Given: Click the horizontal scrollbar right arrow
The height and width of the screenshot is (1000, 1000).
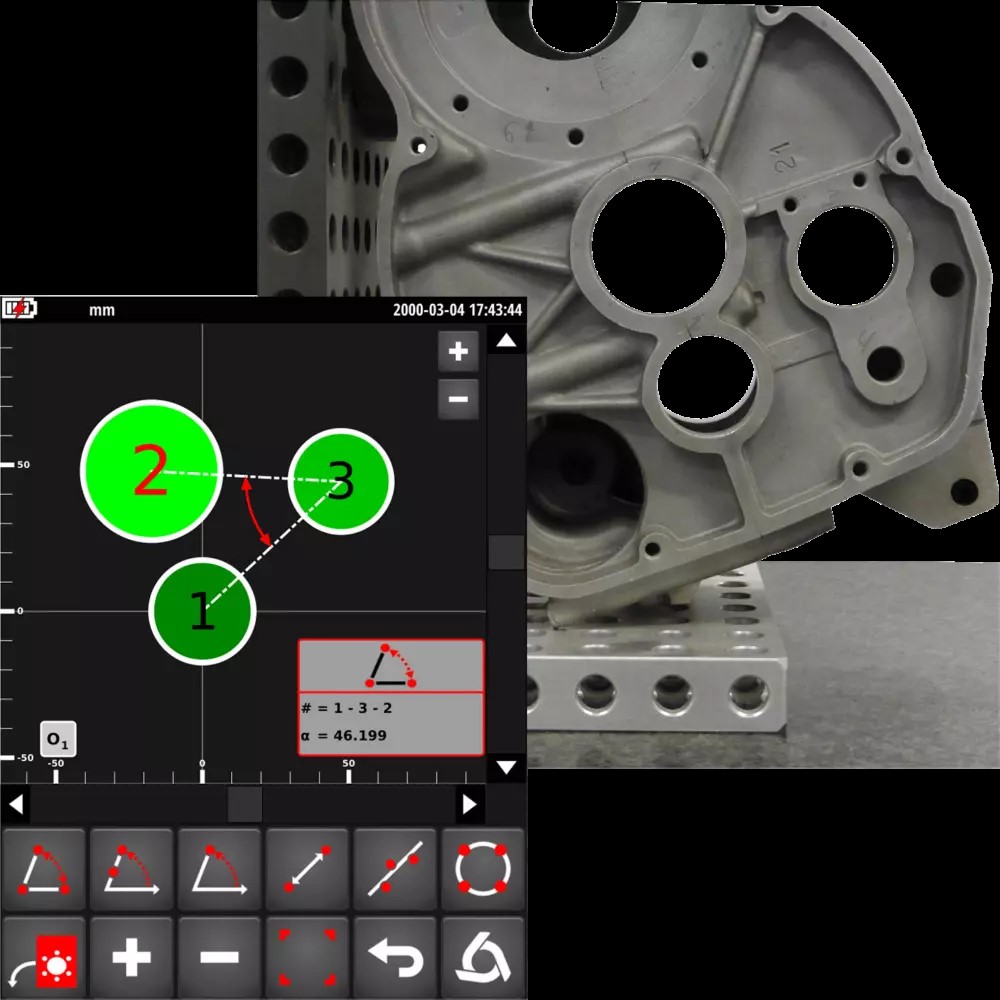Looking at the screenshot, I should click(469, 805).
